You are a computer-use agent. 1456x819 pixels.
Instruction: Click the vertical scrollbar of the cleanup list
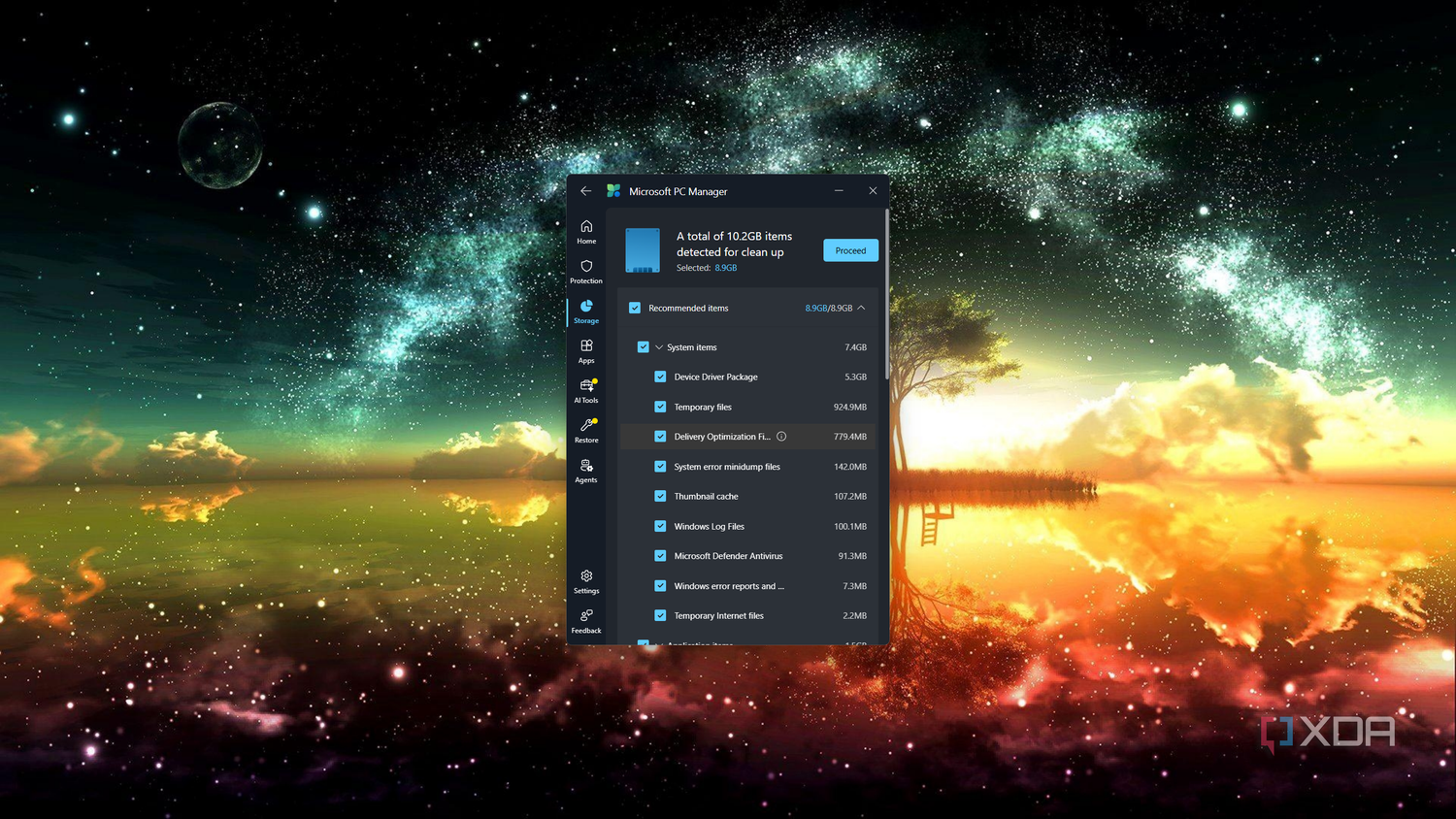886,294
